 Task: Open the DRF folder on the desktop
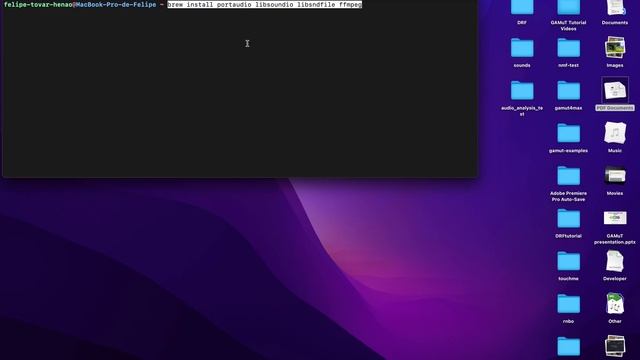pyautogui.click(x=522, y=7)
